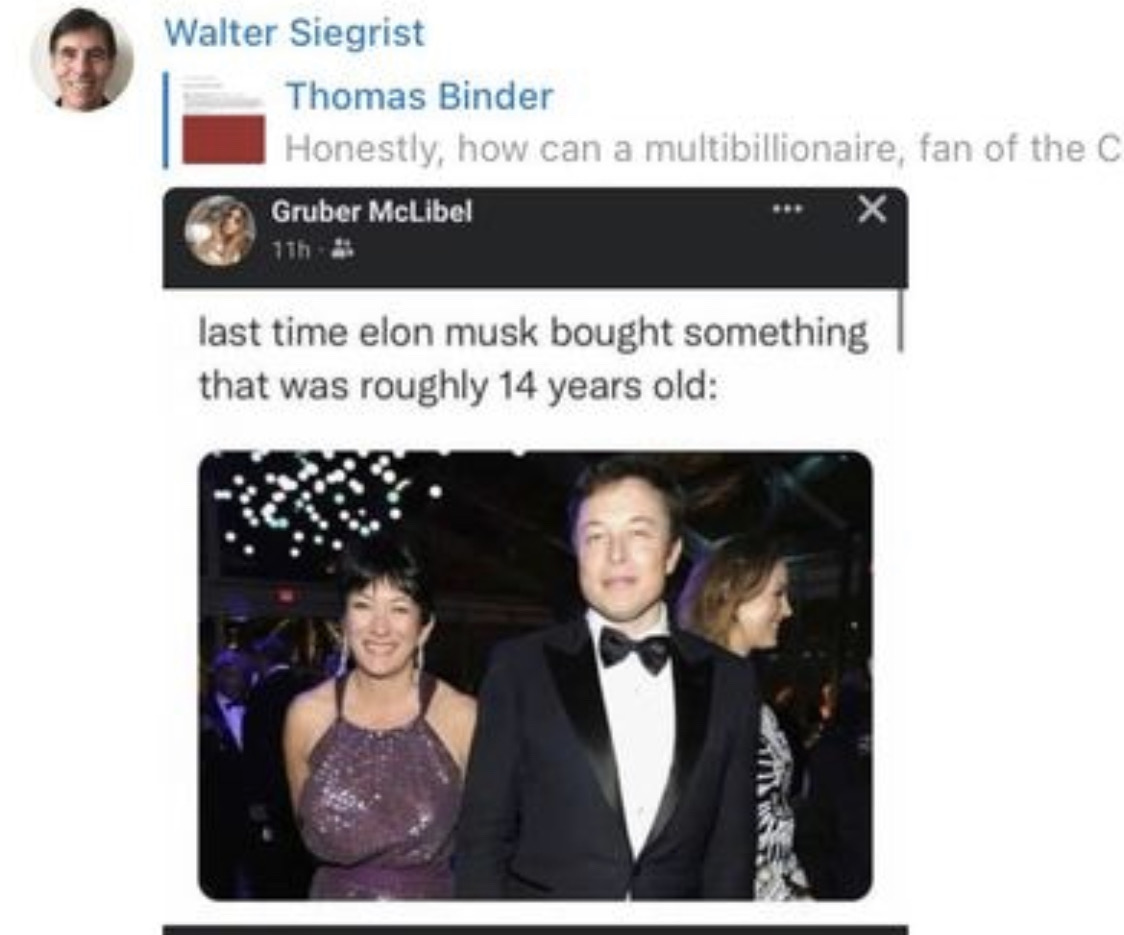Click the 11h post timestamp
The height and width of the screenshot is (935, 1124).
click(291, 250)
